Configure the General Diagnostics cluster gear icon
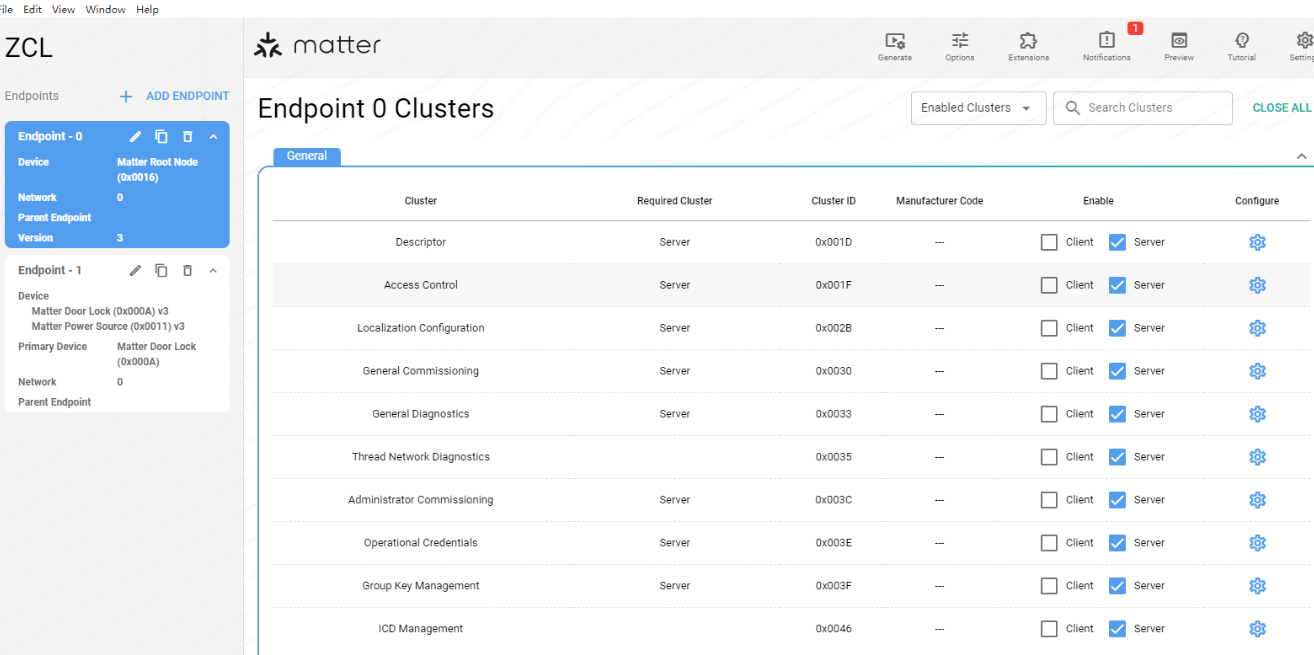This screenshot has width=1314, height=655. (x=1257, y=414)
